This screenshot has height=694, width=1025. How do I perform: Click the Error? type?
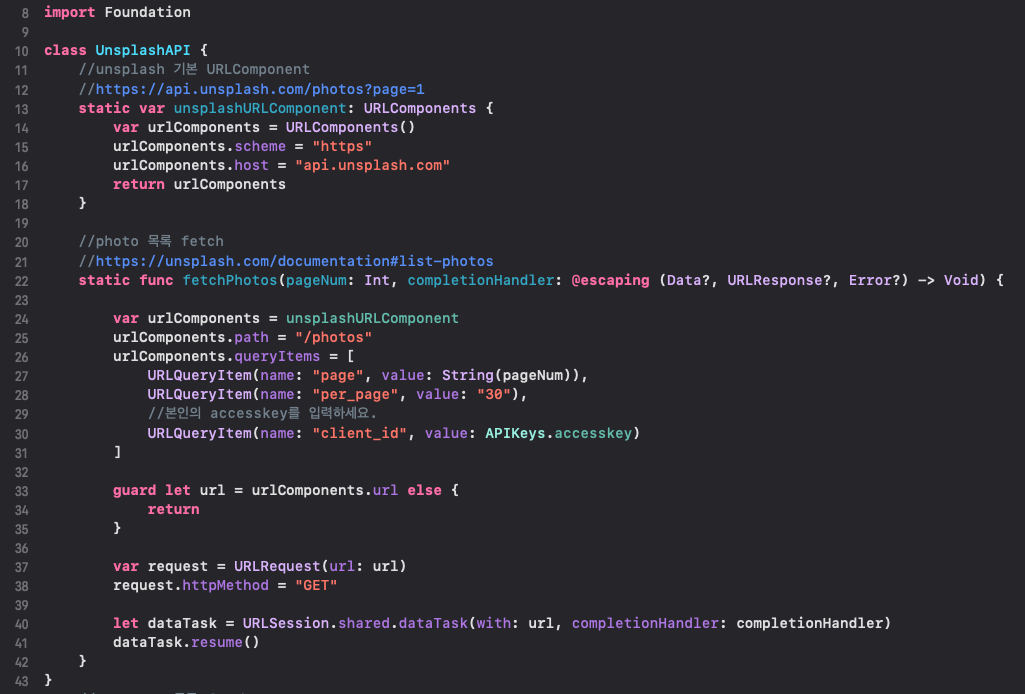coord(875,280)
